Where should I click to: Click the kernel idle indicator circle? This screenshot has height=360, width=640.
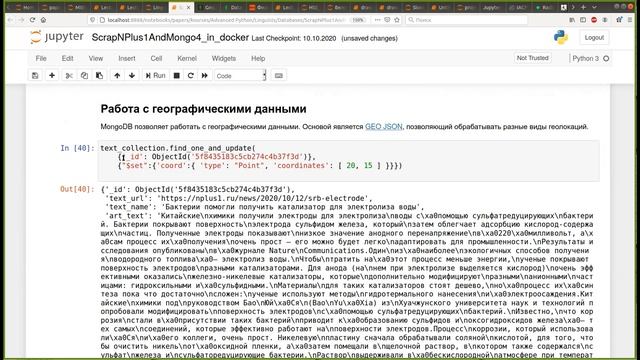click(606, 58)
